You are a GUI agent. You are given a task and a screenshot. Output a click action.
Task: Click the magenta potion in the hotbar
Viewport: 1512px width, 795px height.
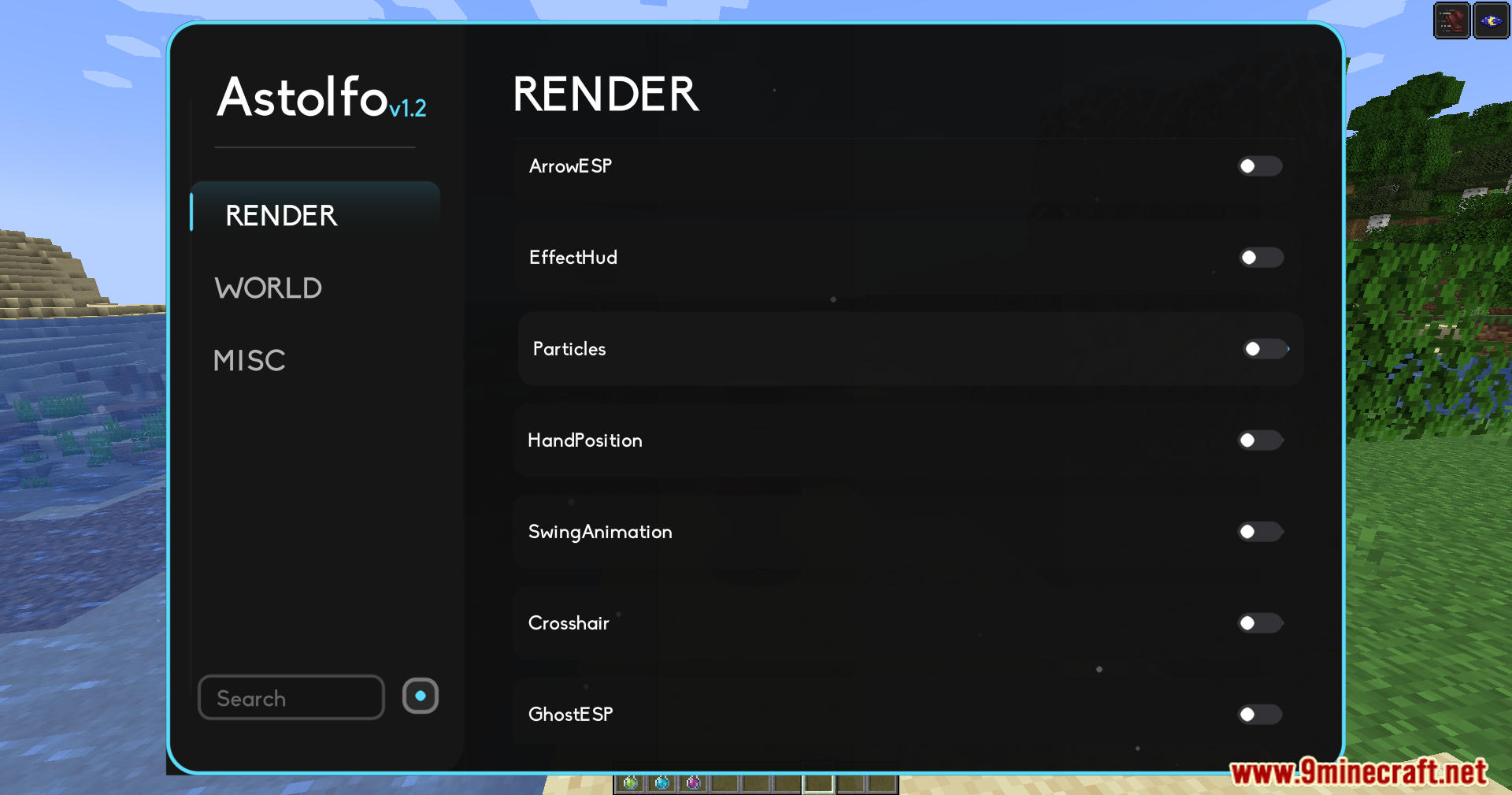(x=693, y=782)
